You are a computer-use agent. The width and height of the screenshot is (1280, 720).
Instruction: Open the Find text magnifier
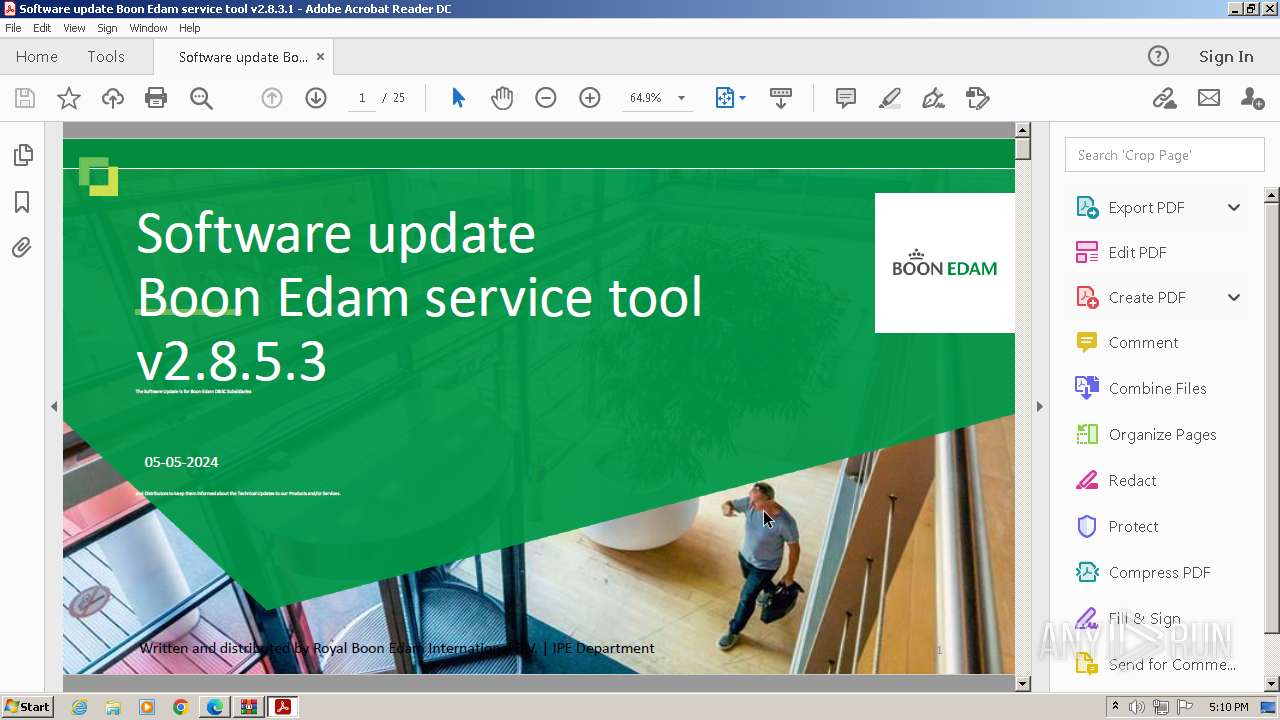pyautogui.click(x=201, y=98)
